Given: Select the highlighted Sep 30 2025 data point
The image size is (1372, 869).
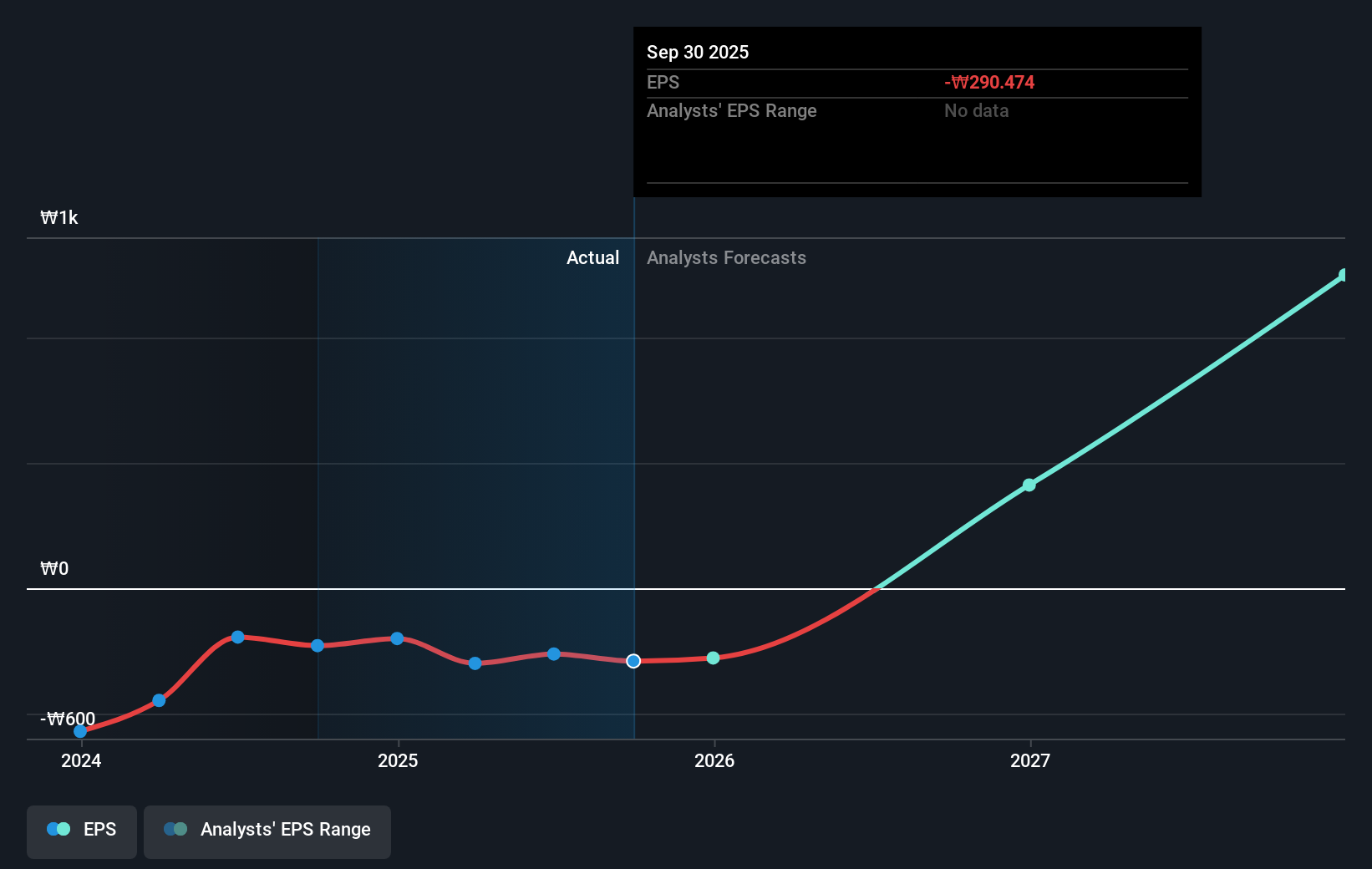Looking at the screenshot, I should point(633,661).
